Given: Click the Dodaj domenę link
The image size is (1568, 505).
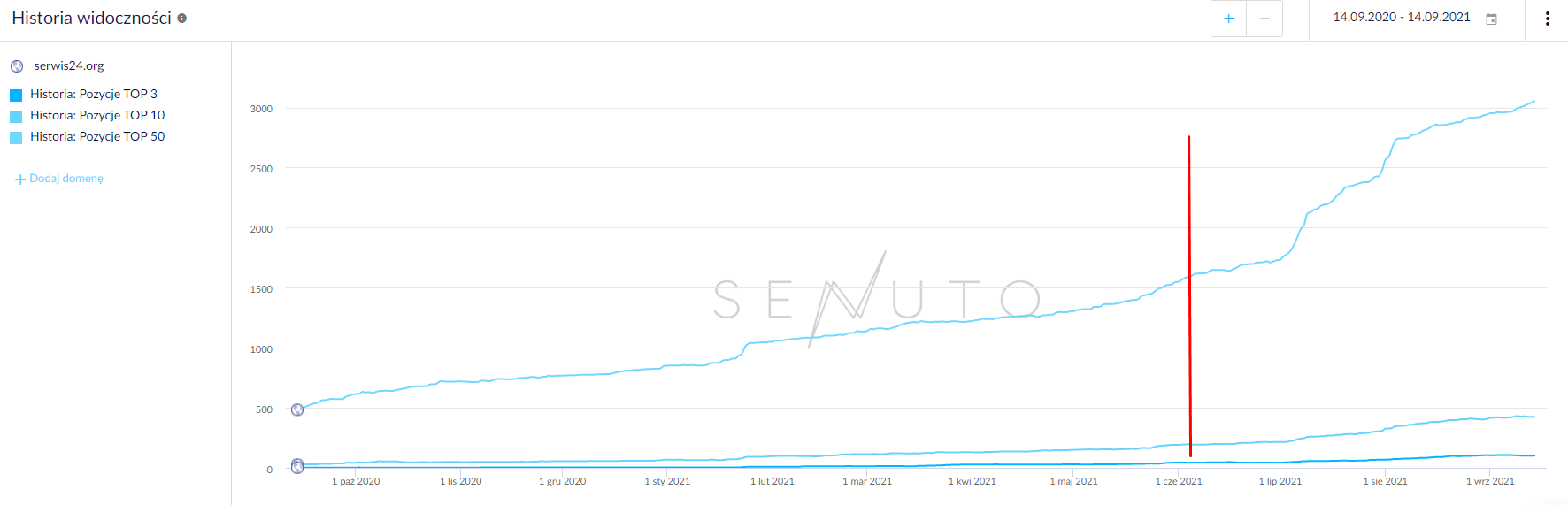Looking at the screenshot, I should [66, 179].
